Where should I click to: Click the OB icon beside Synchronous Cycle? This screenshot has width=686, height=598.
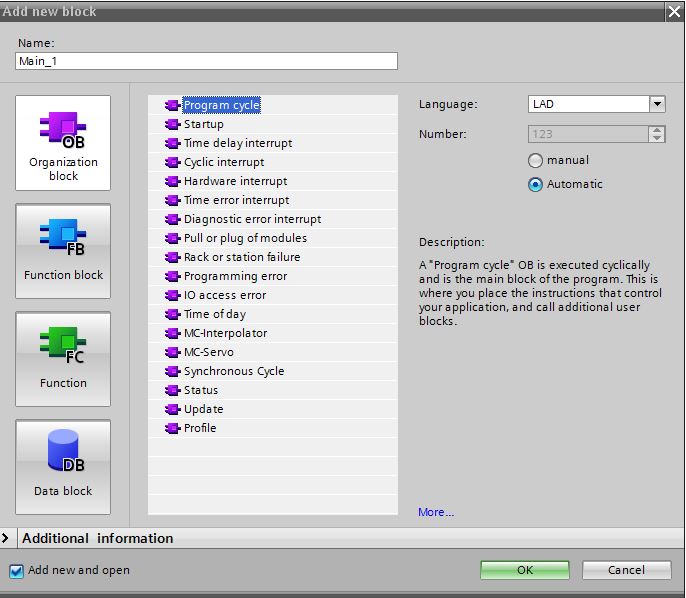(x=172, y=371)
